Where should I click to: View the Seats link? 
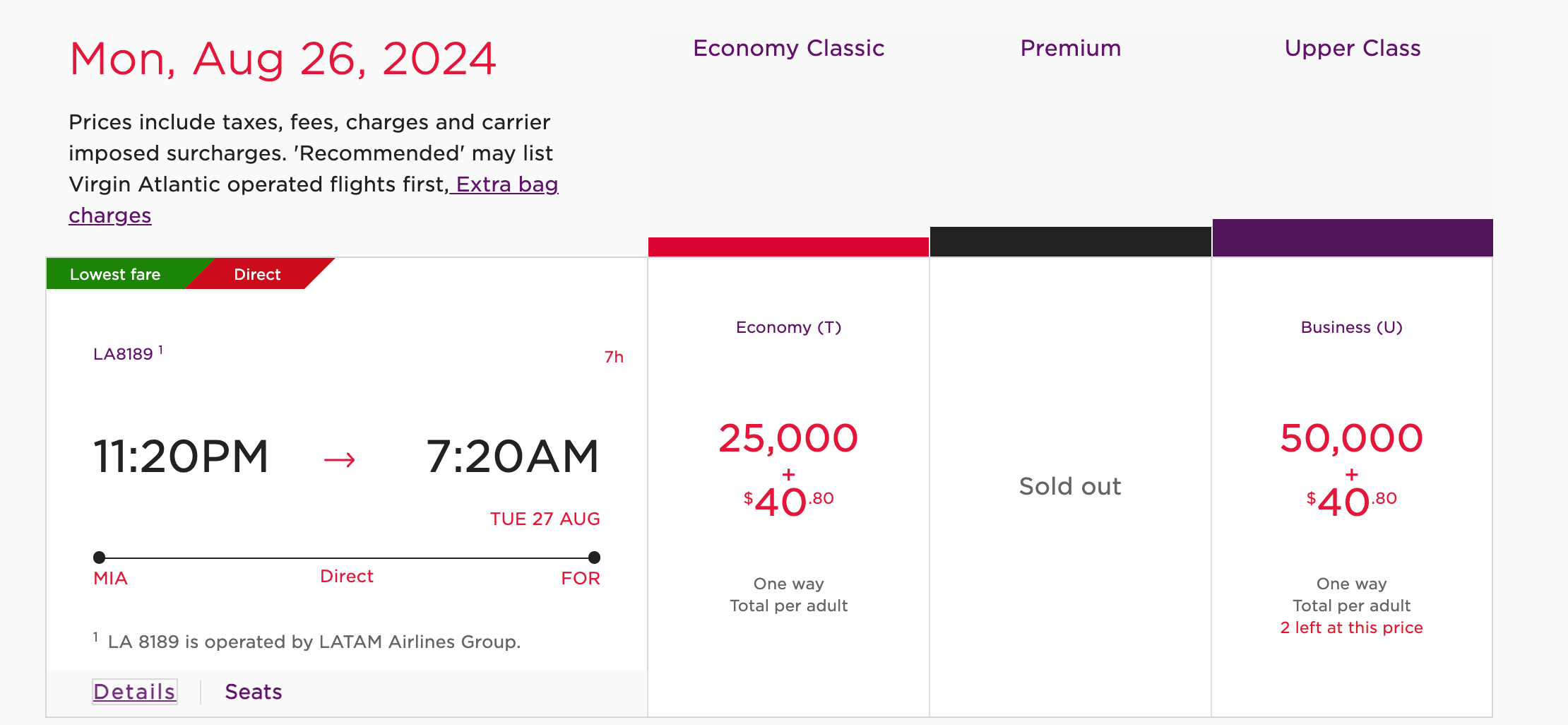253,692
